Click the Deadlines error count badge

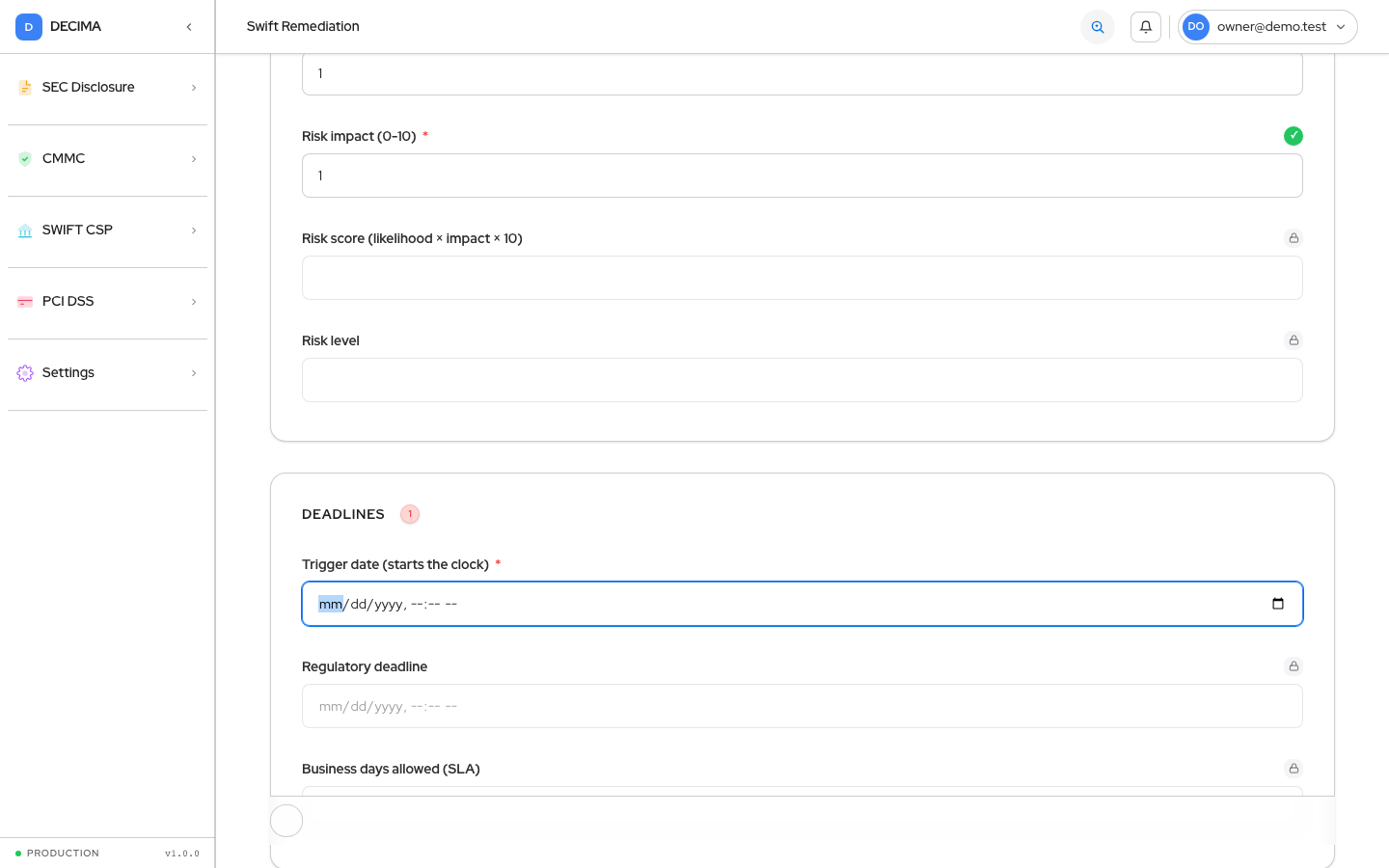point(410,514)
